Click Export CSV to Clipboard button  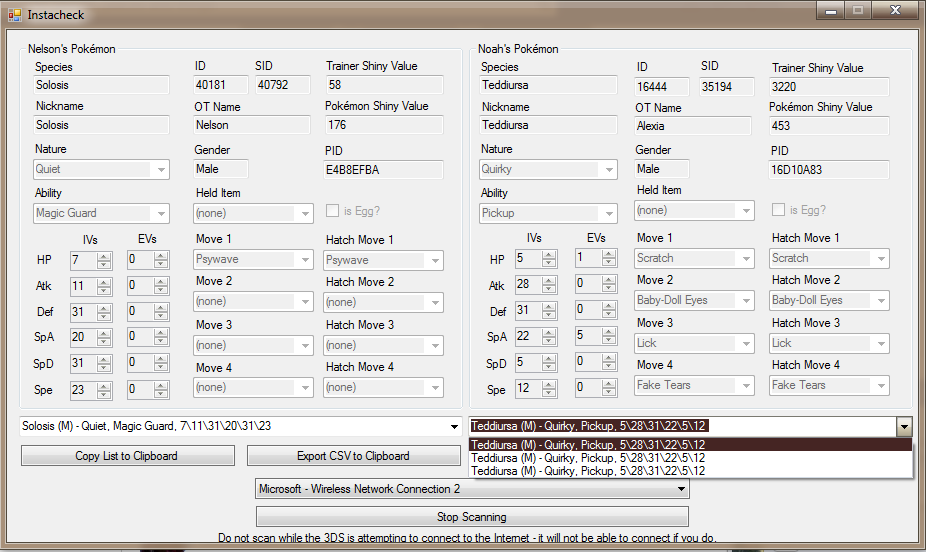point(353,456)
